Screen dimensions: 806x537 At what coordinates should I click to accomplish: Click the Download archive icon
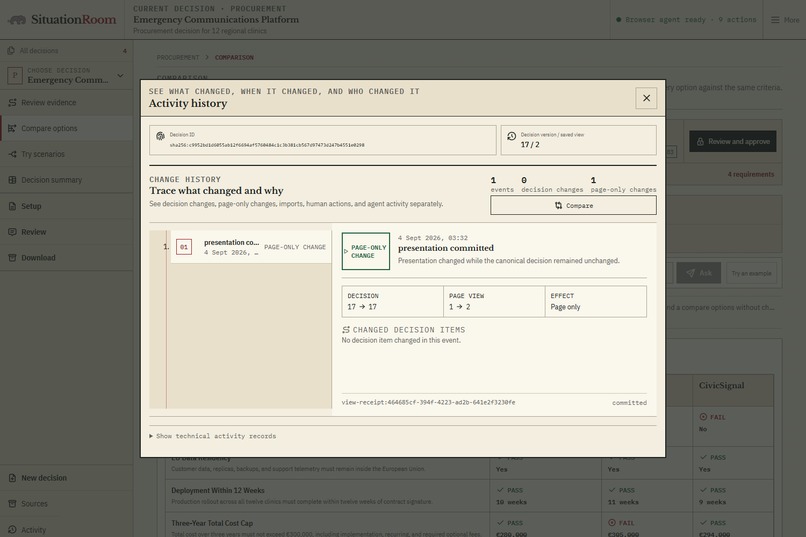coord(12,257)
